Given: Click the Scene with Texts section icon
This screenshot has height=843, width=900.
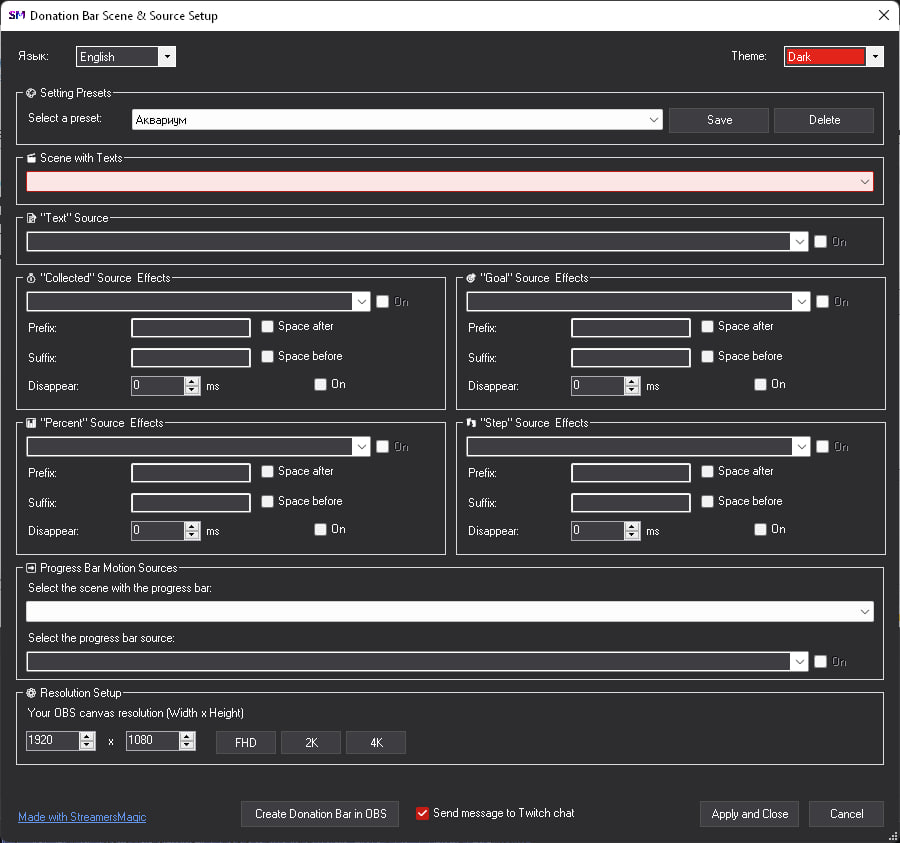Looking at the screenshot, I should 31,158.
